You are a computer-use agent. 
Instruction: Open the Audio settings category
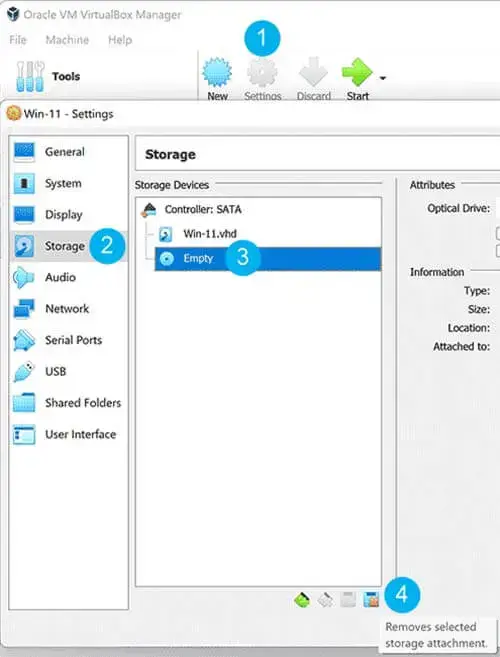tap(69, 277)
